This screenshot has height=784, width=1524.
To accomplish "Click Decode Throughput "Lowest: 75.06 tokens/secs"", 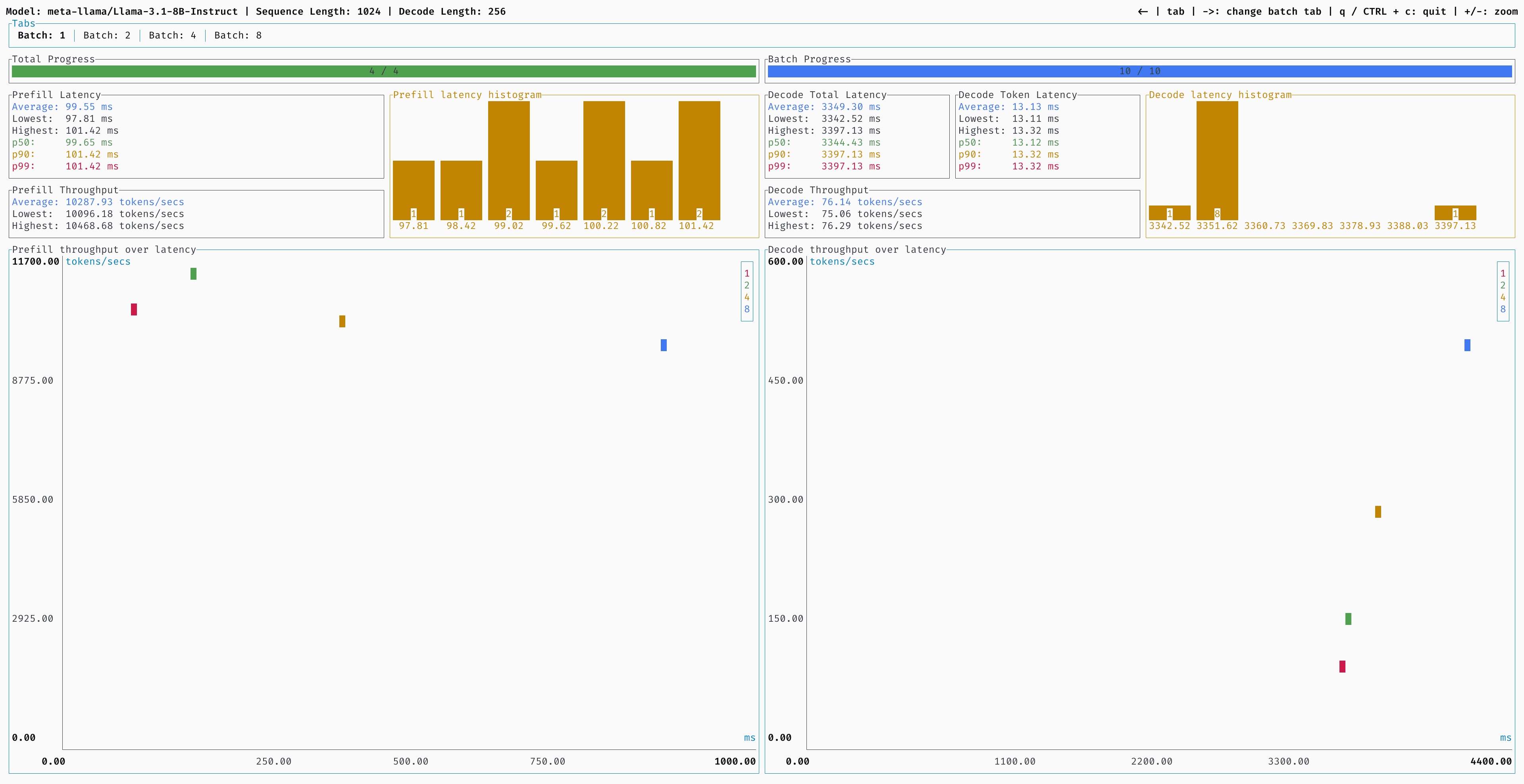I will tap(845, 214).
